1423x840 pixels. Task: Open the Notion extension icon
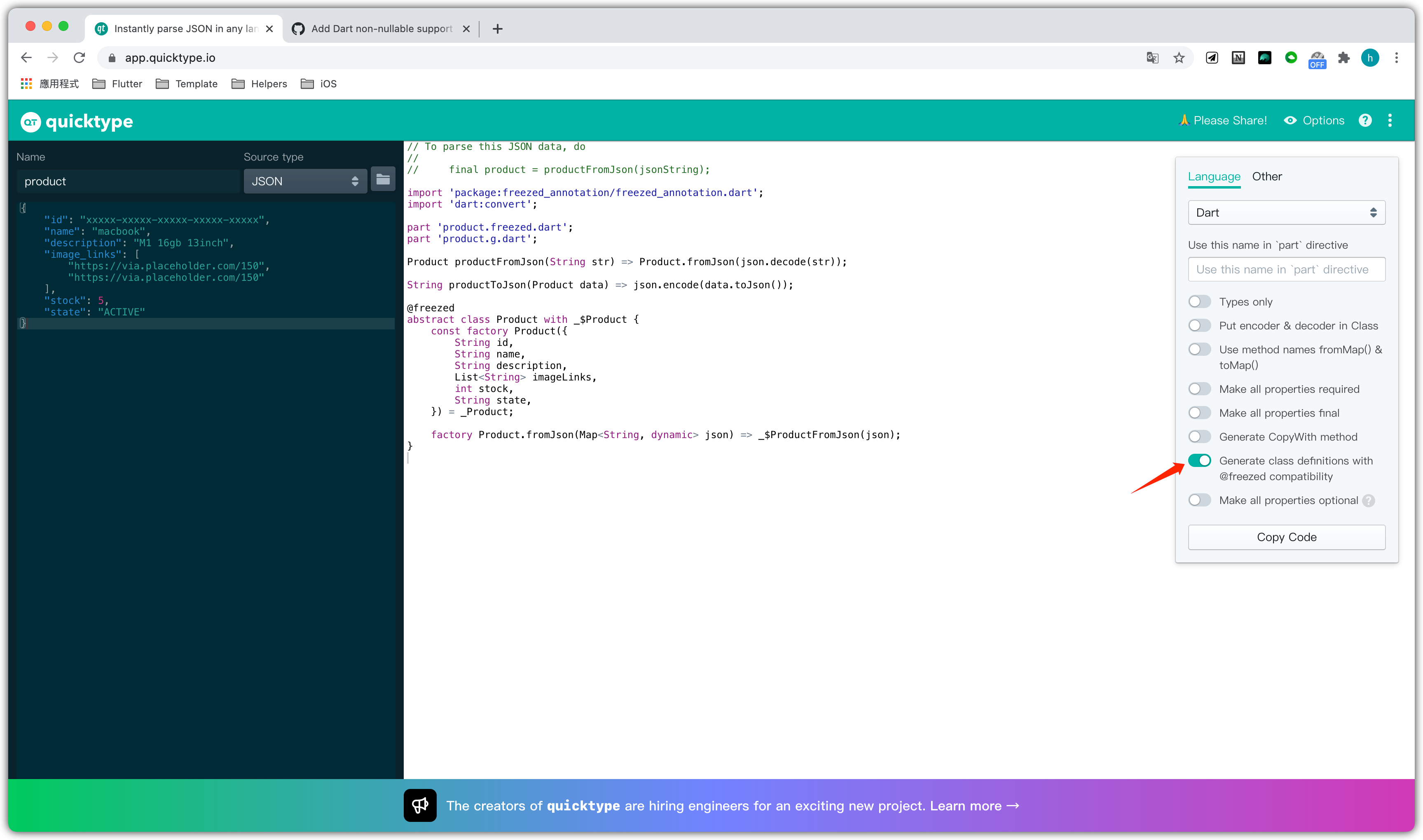click(1238, 58)
